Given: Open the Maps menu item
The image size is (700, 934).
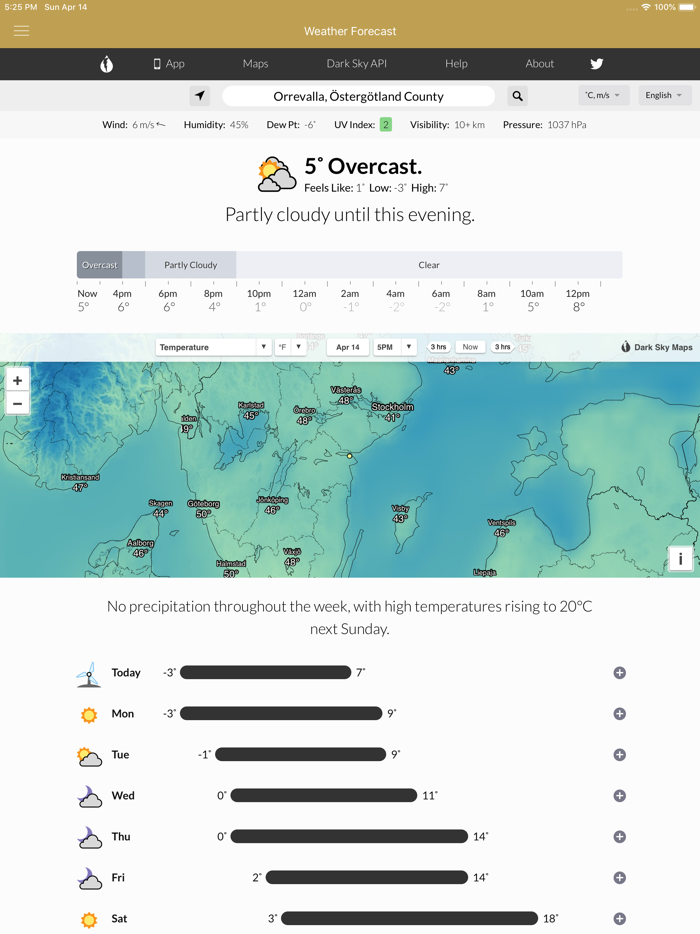Looking at the screenshot, I should click(256, 64).
